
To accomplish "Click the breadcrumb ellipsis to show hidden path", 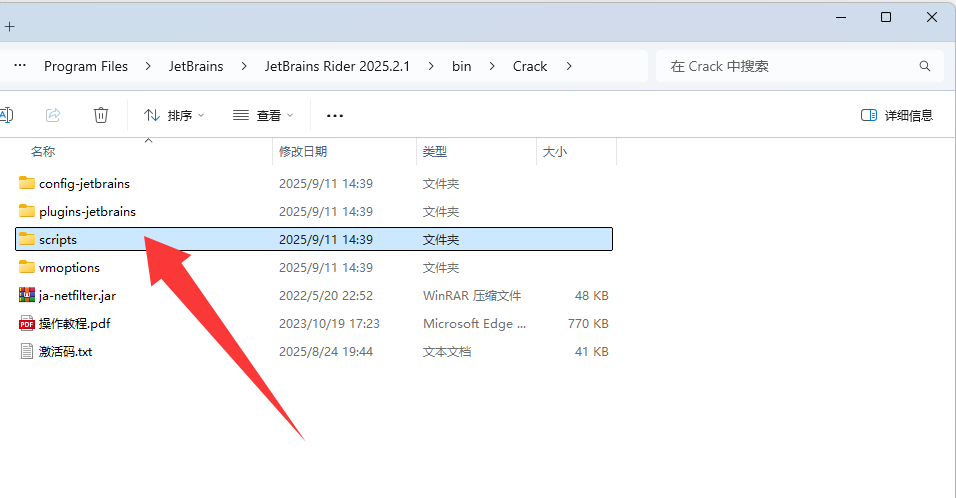I will (20, 65).
